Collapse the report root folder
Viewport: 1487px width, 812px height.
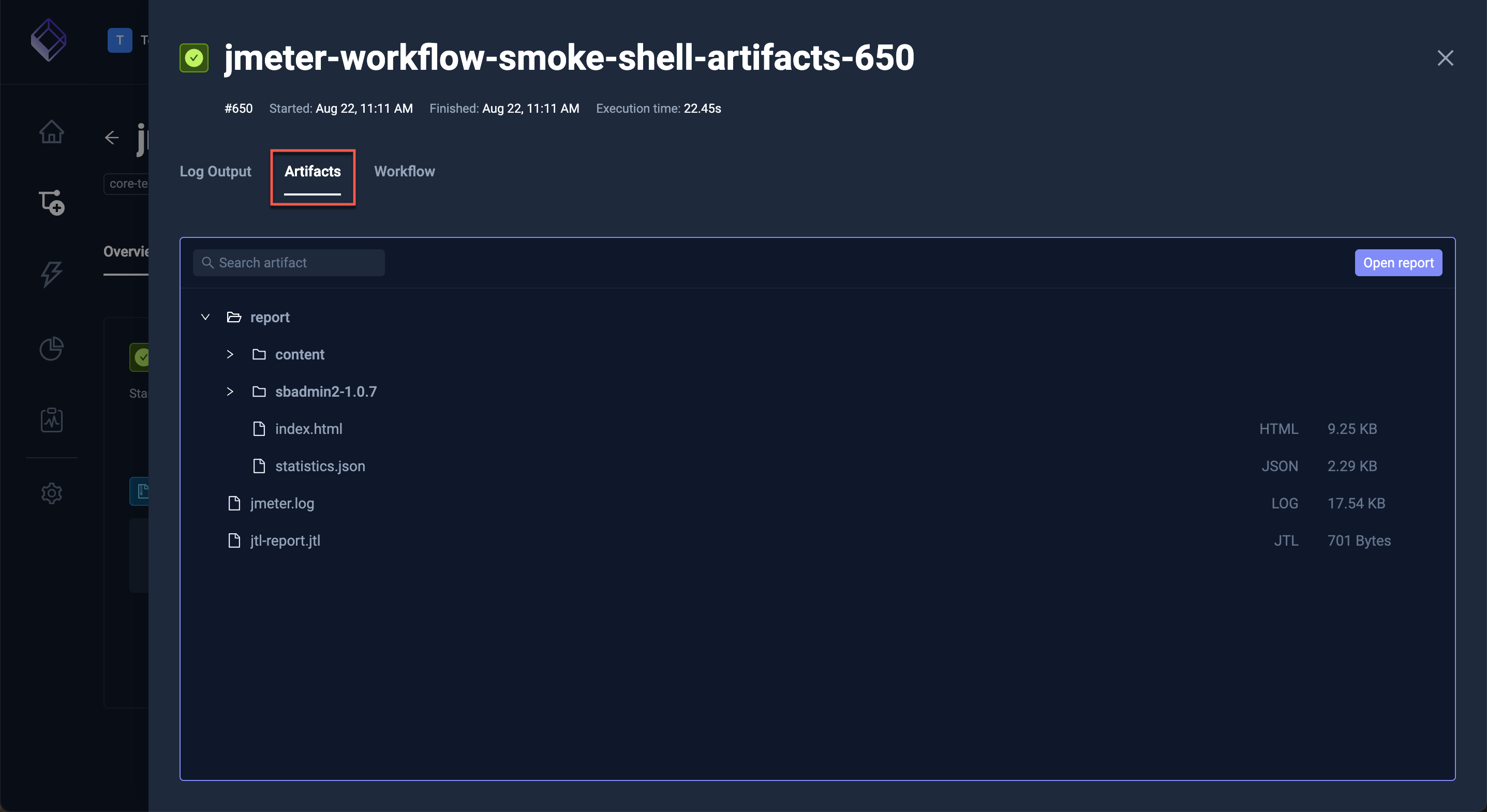pos(204,317)
